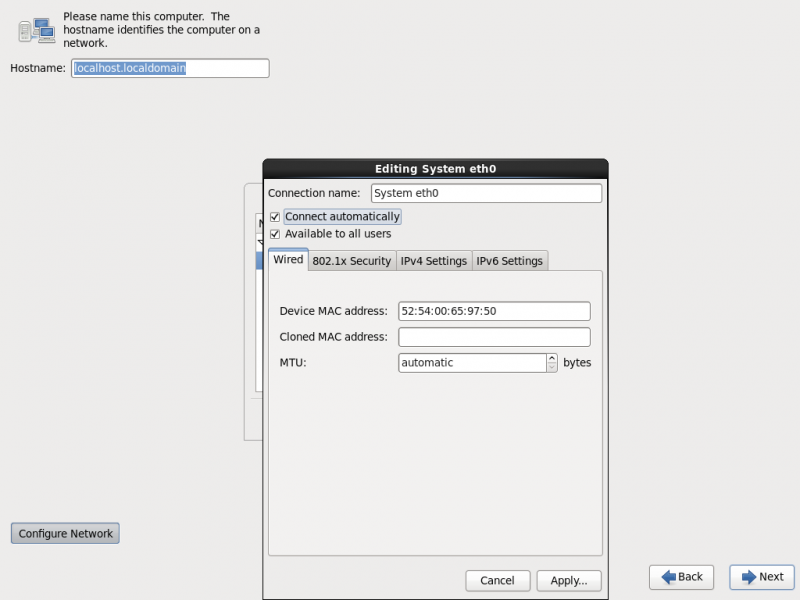The height and width of the screenshot is (600, 800).
Task: Go back with the Back arrow button
Action: coord(681,577)
